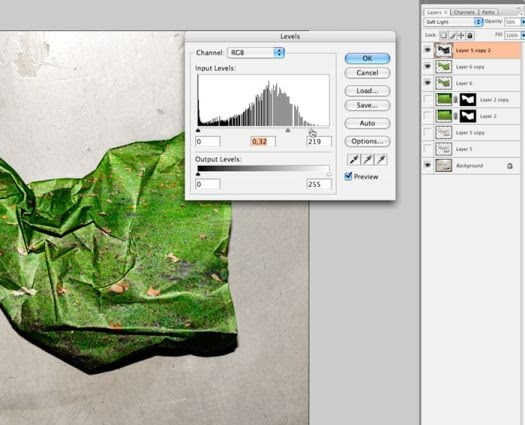Switch to the Paths tab
525x425 pixels.
[488, 12]
